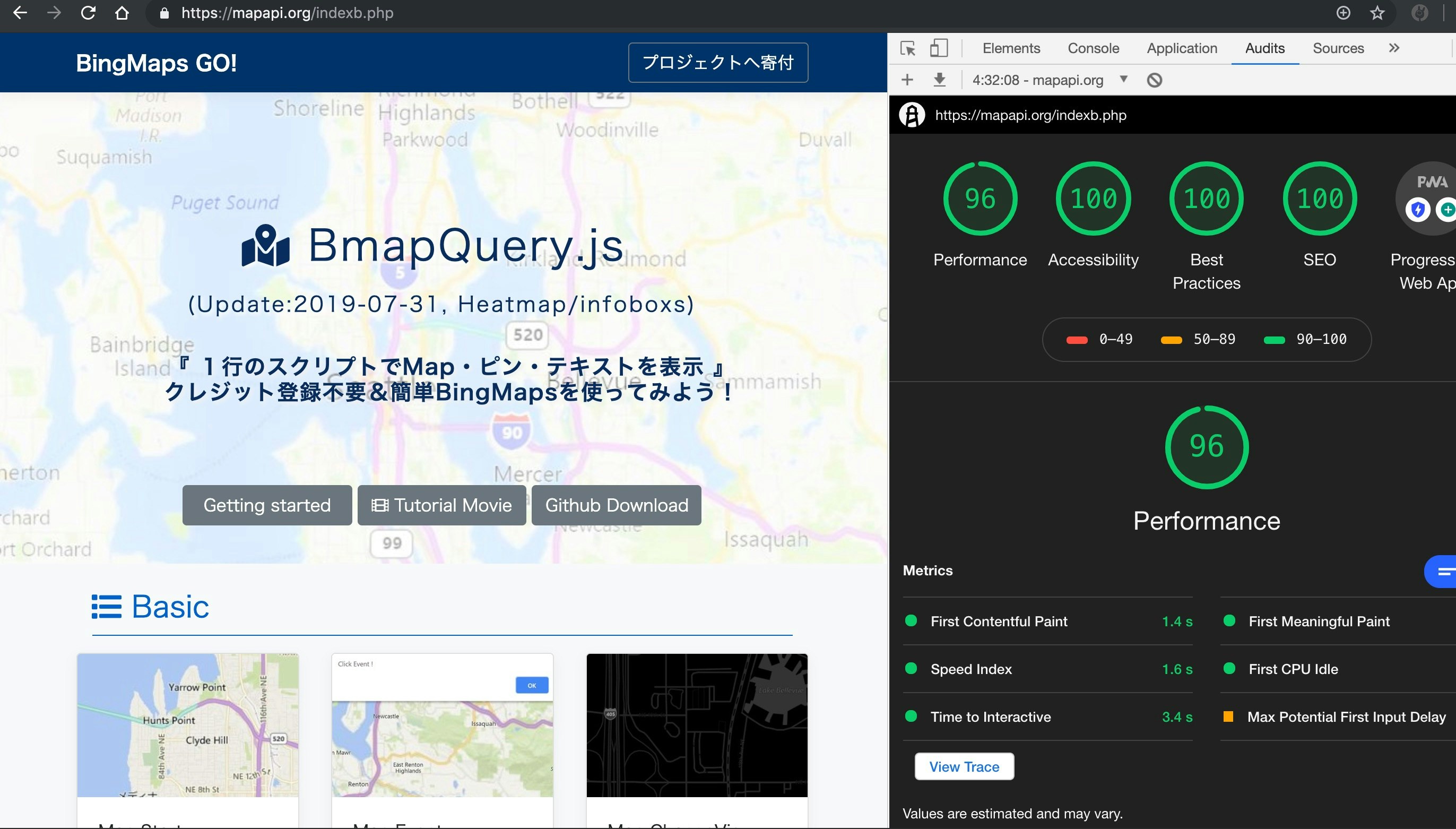Image resolution: width=1456 pixels, height=829 pixels.
Task: Click the install plus icon in address bar
Action: pyautogui.click(x=1344, y=13)
